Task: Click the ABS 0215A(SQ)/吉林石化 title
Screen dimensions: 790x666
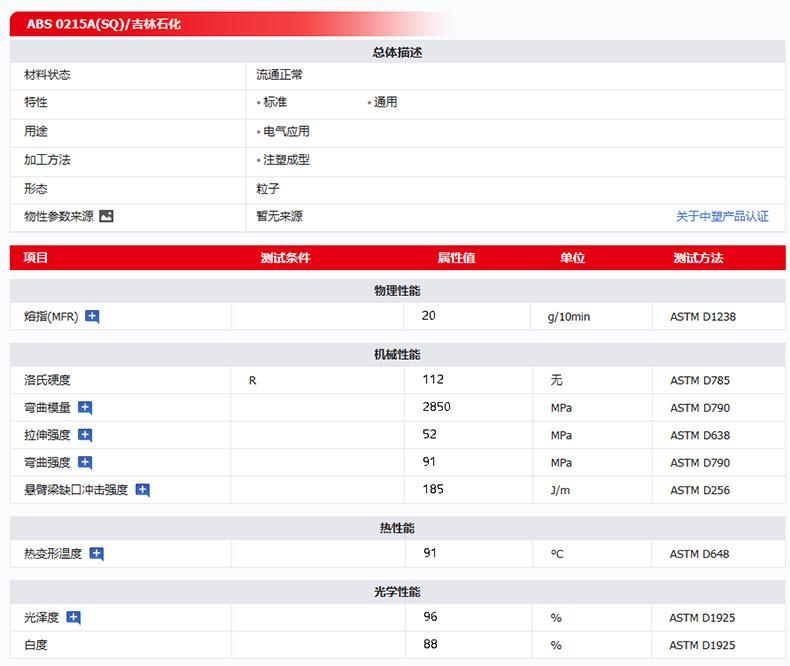Action: (104, 24)
